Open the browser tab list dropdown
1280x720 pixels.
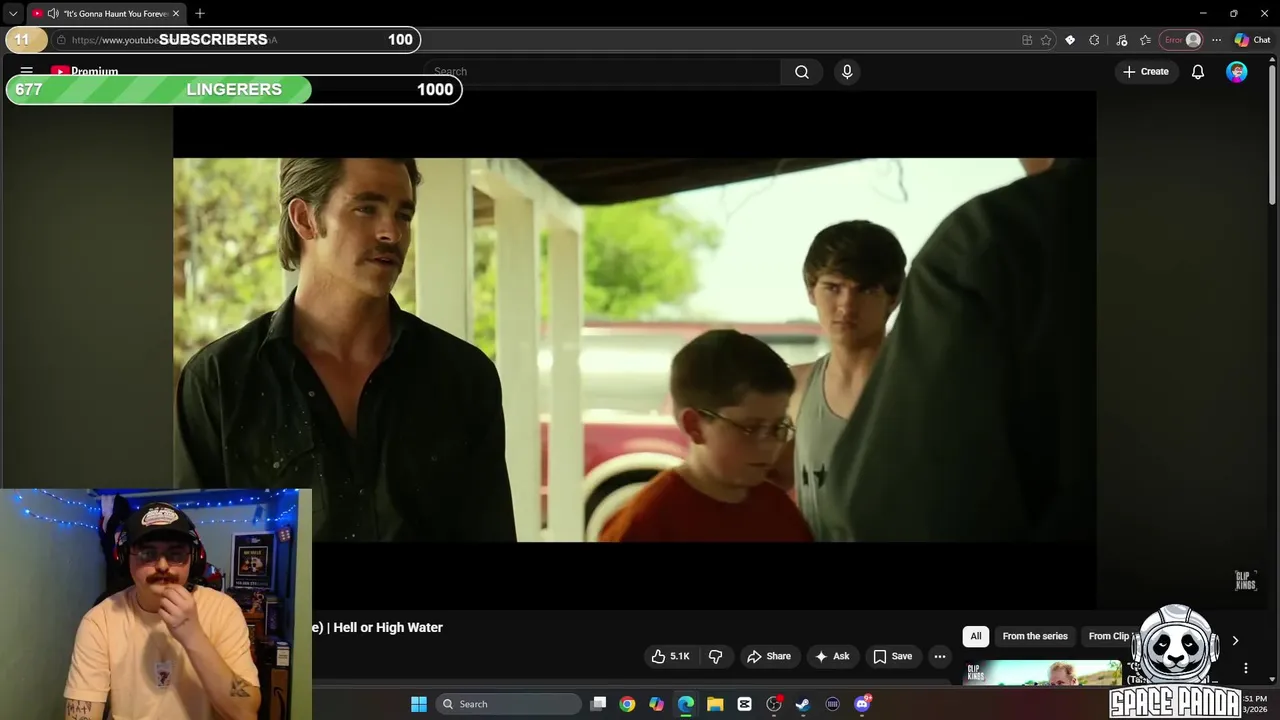(13, 13)
